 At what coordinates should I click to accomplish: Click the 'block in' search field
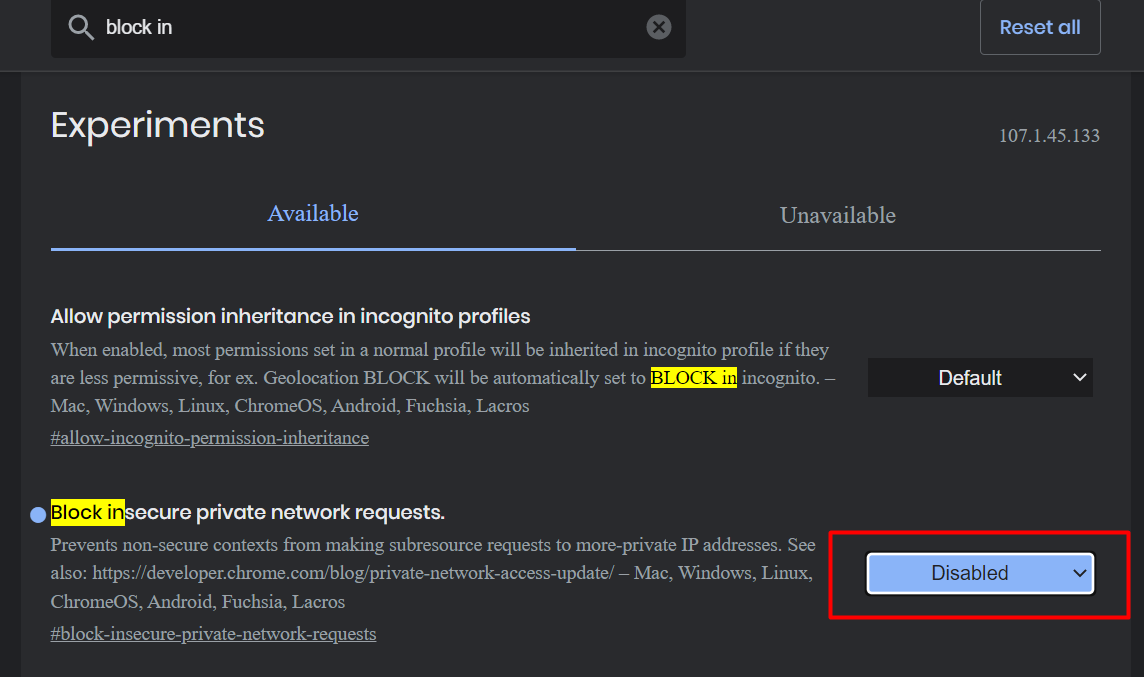pyautogui.click(x=368, y=28)
